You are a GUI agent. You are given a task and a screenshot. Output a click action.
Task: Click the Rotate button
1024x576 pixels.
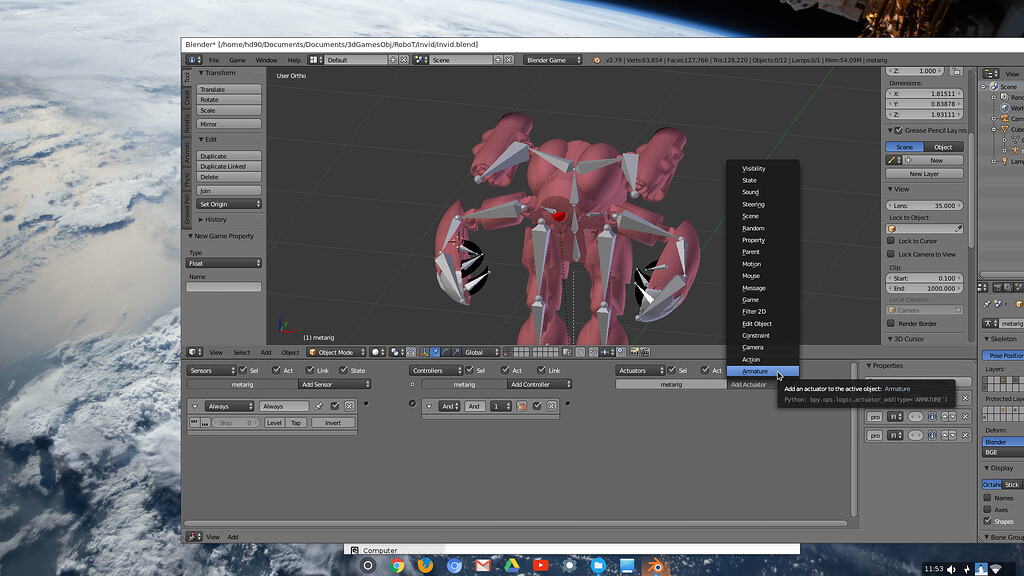pos(229,100)
